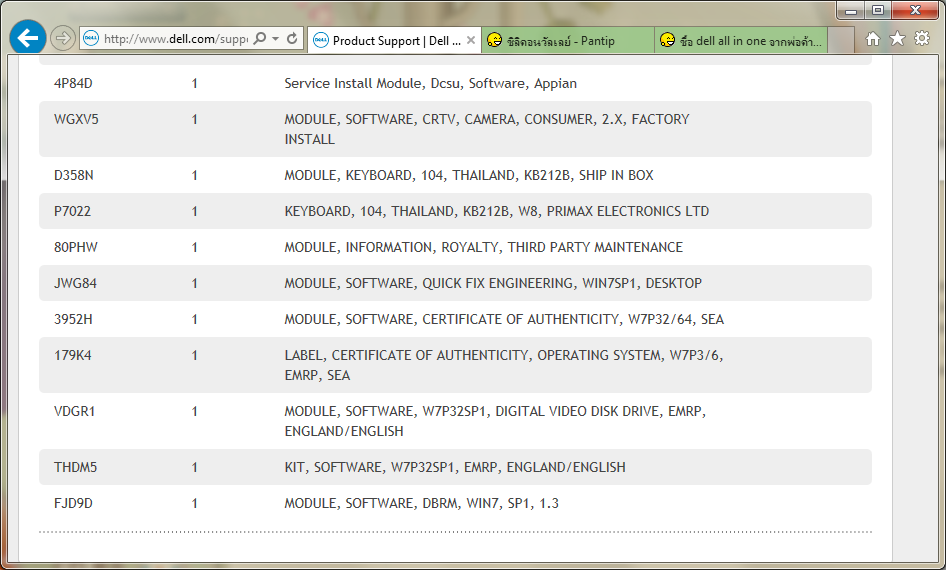Close the Product Support Dell tab
This screenshot has width=946, height=570.
(471, 40)
